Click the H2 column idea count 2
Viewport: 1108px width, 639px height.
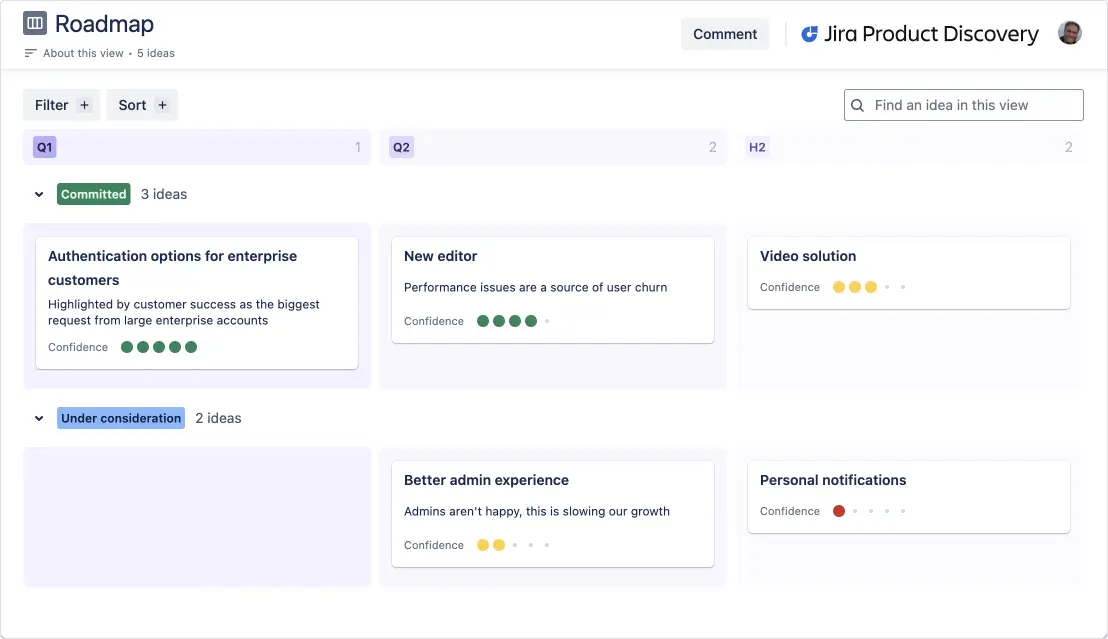(x=1068, y=147)
